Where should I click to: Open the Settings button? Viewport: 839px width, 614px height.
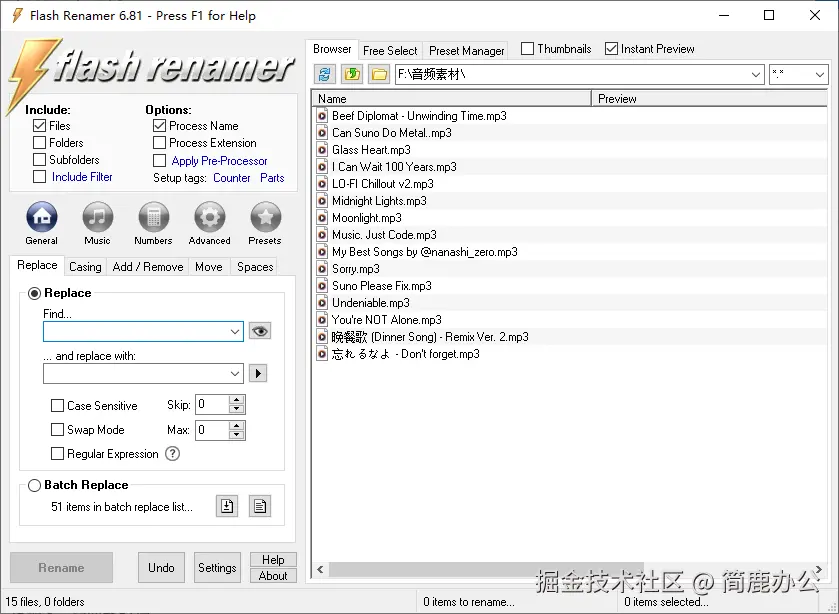tap(217, 567)
